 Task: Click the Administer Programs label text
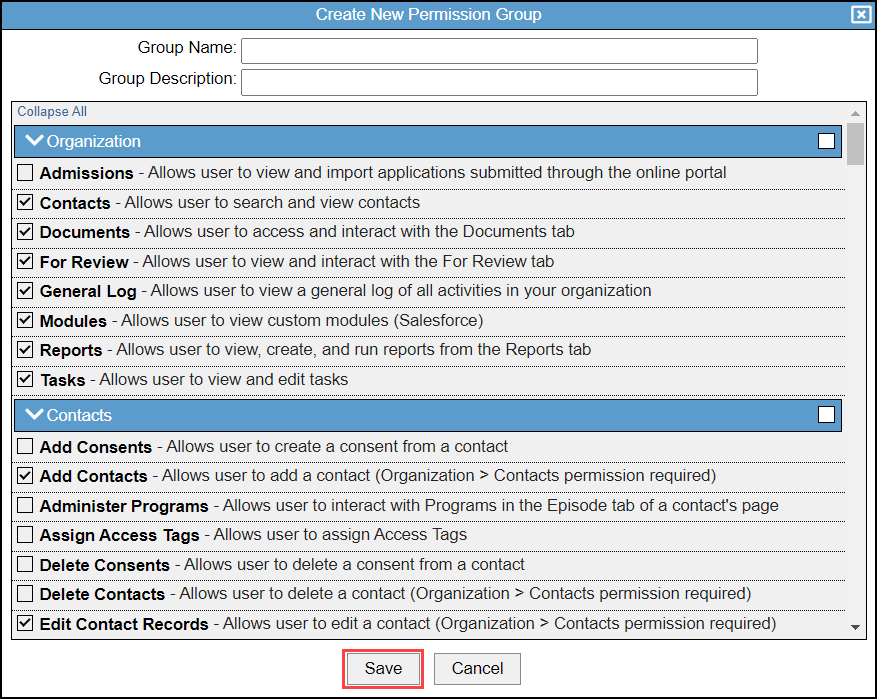tap(124, 506)
